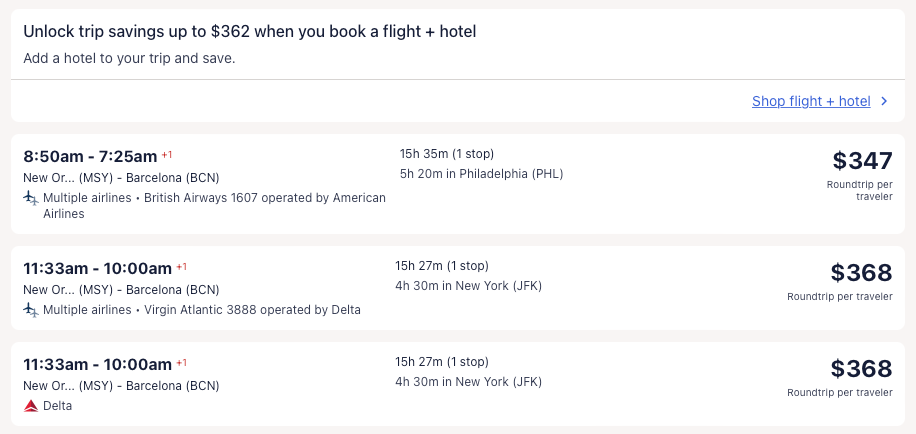The height and width of the screenshot is (434, 916).
Task: Click multiple airlines icon on Virgin Atlantic flight
Action: 31,310
